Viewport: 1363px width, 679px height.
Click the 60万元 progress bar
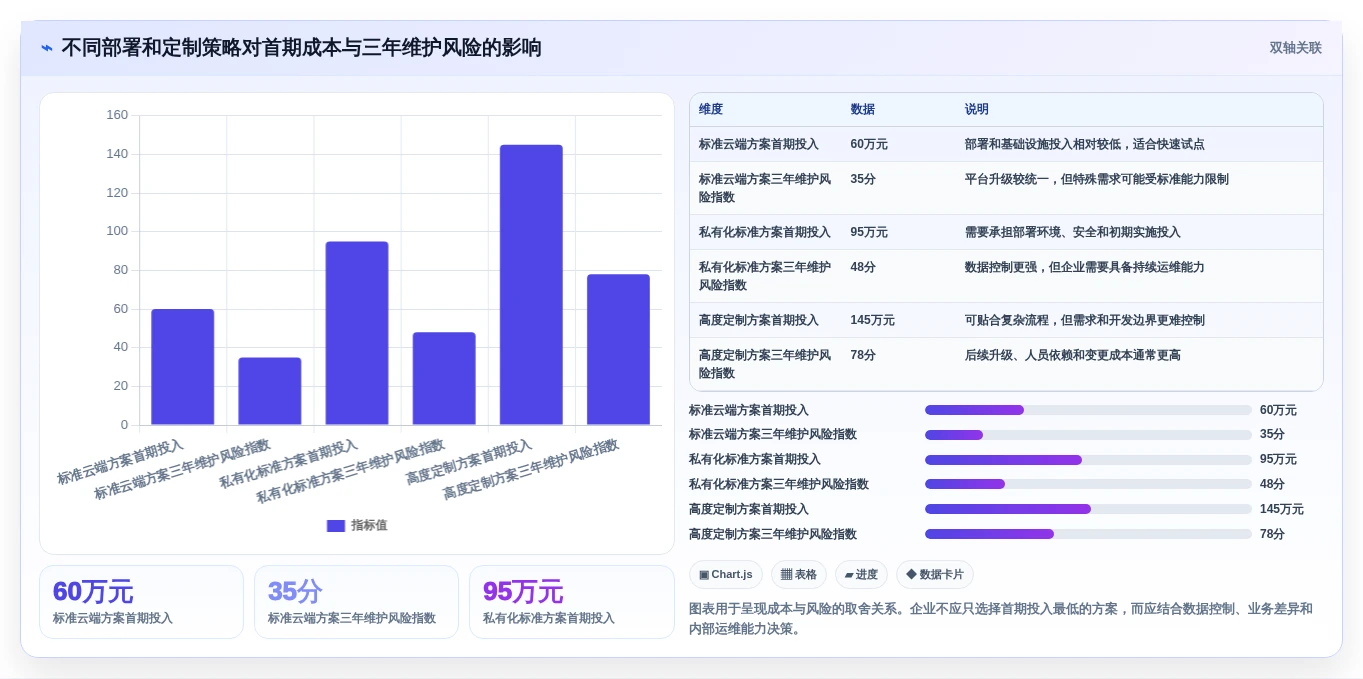click(x=1088, y=410)
